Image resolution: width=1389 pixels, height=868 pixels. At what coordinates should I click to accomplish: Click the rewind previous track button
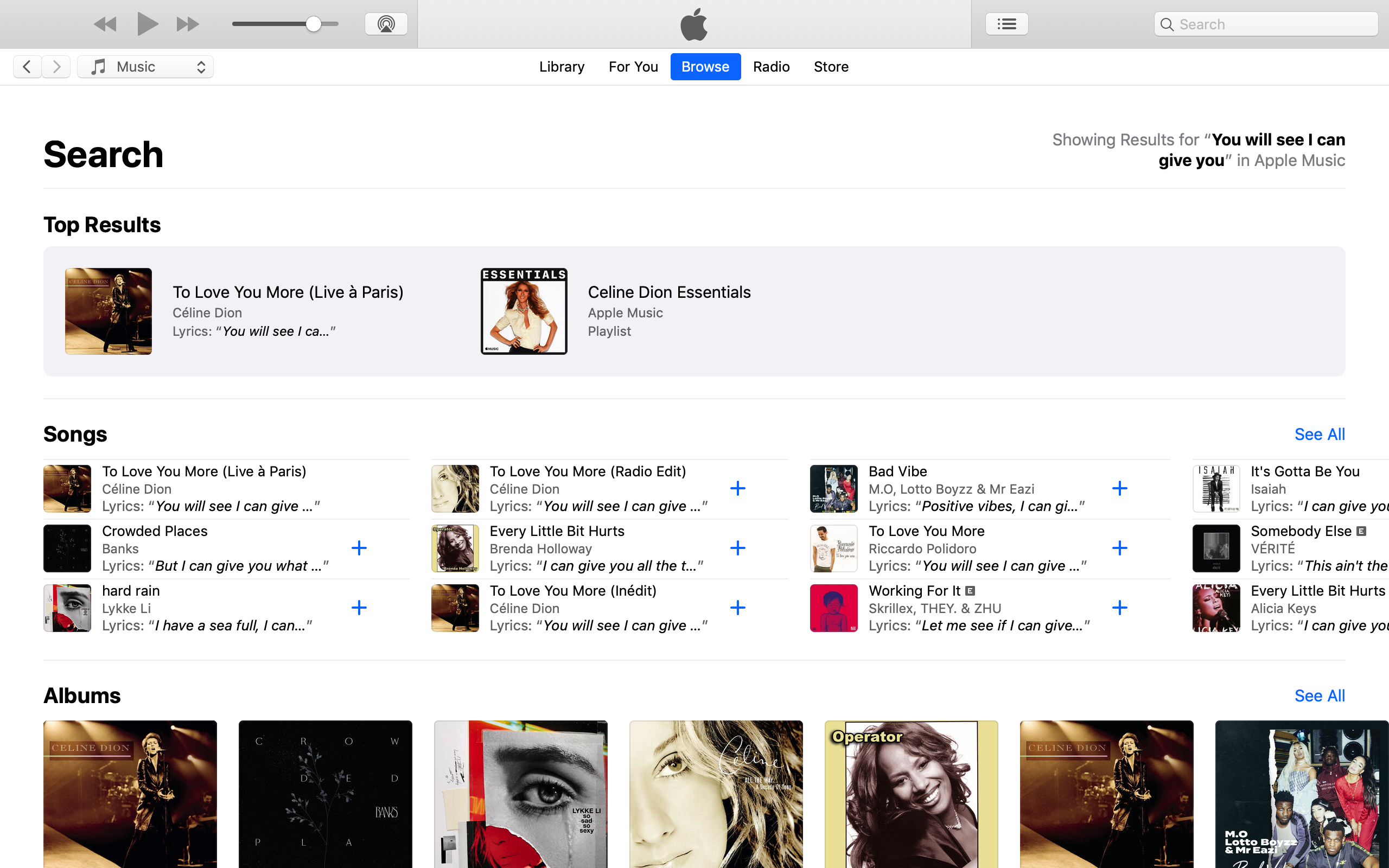[105, 24]
